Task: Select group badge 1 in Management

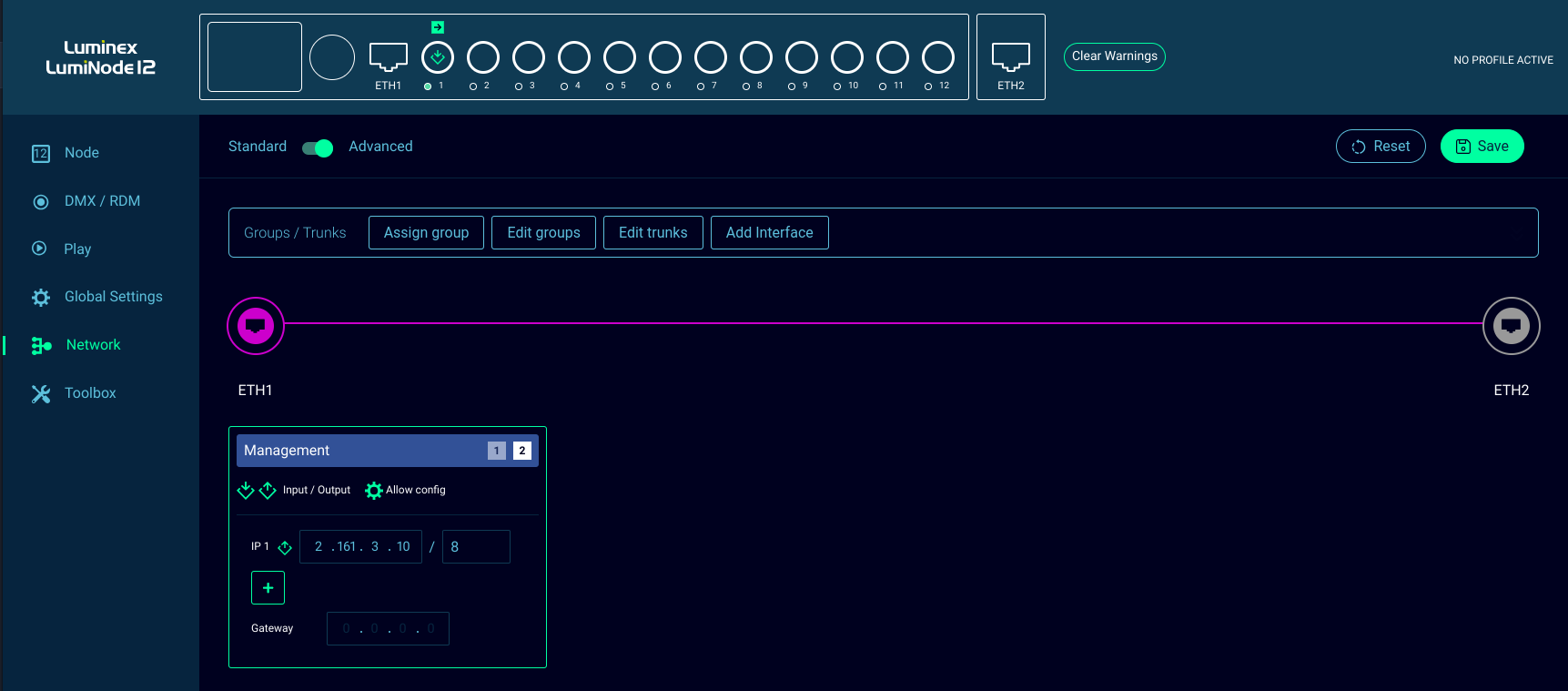Action: pyautogui.click(x=496, y=451)
